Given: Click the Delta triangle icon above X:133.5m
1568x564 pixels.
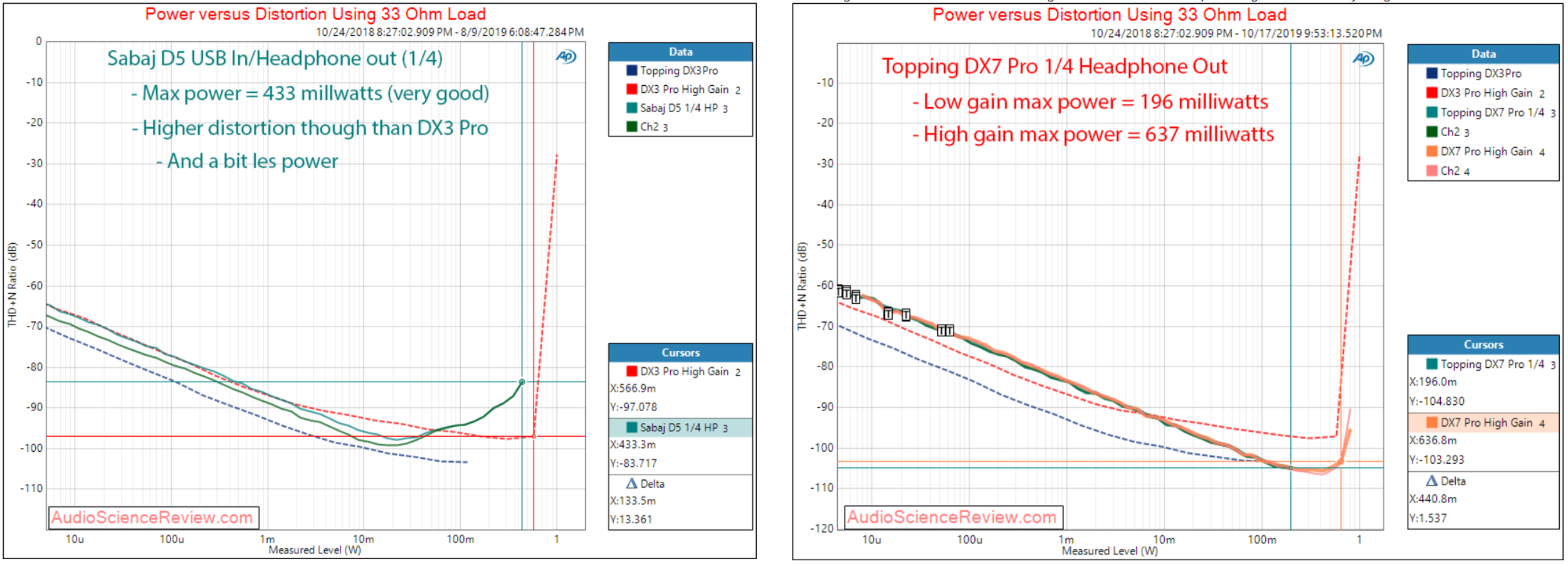Looking at the screenshot, I should click(x=631, y=483).
